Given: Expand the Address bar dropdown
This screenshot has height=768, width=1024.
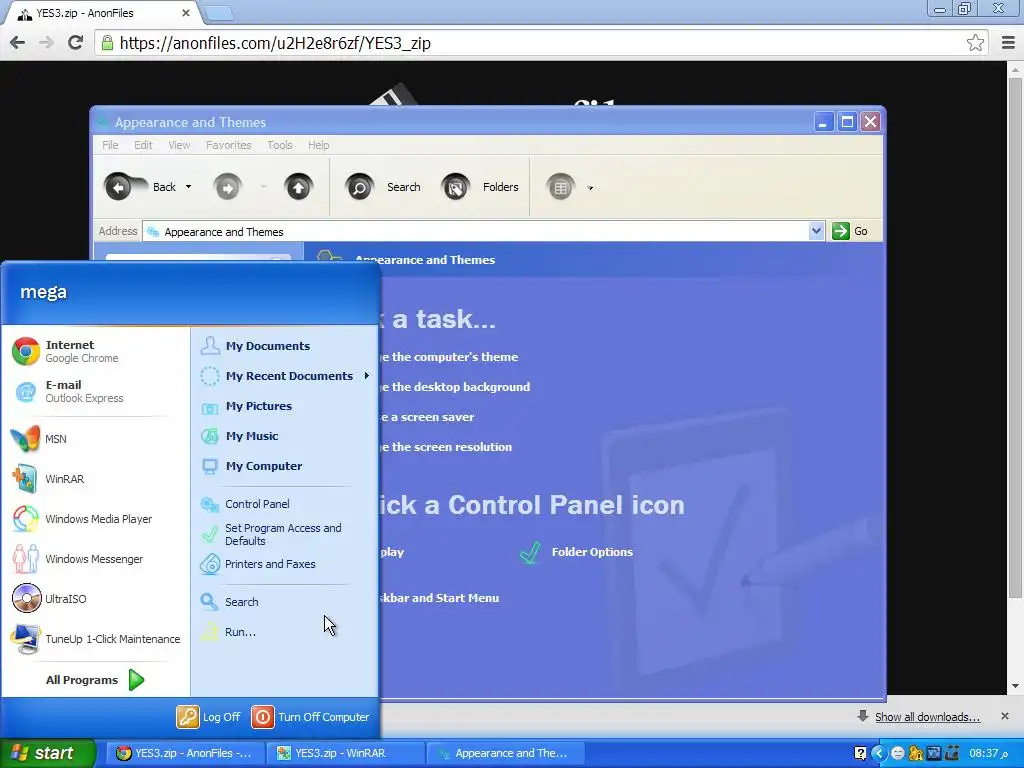Looking at the screenshot, I should [x=816, y=231].
